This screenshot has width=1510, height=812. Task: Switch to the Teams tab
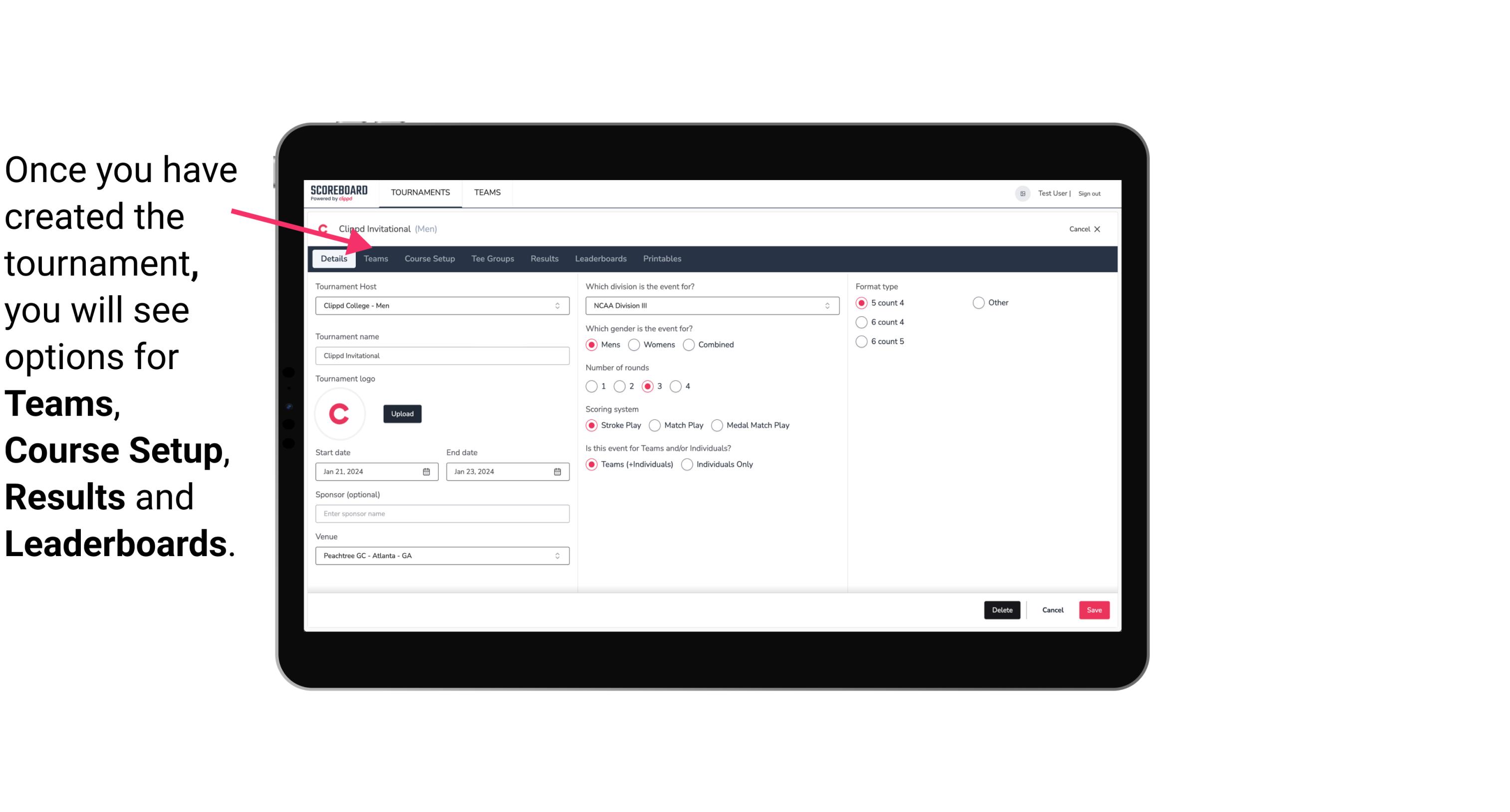375,258
